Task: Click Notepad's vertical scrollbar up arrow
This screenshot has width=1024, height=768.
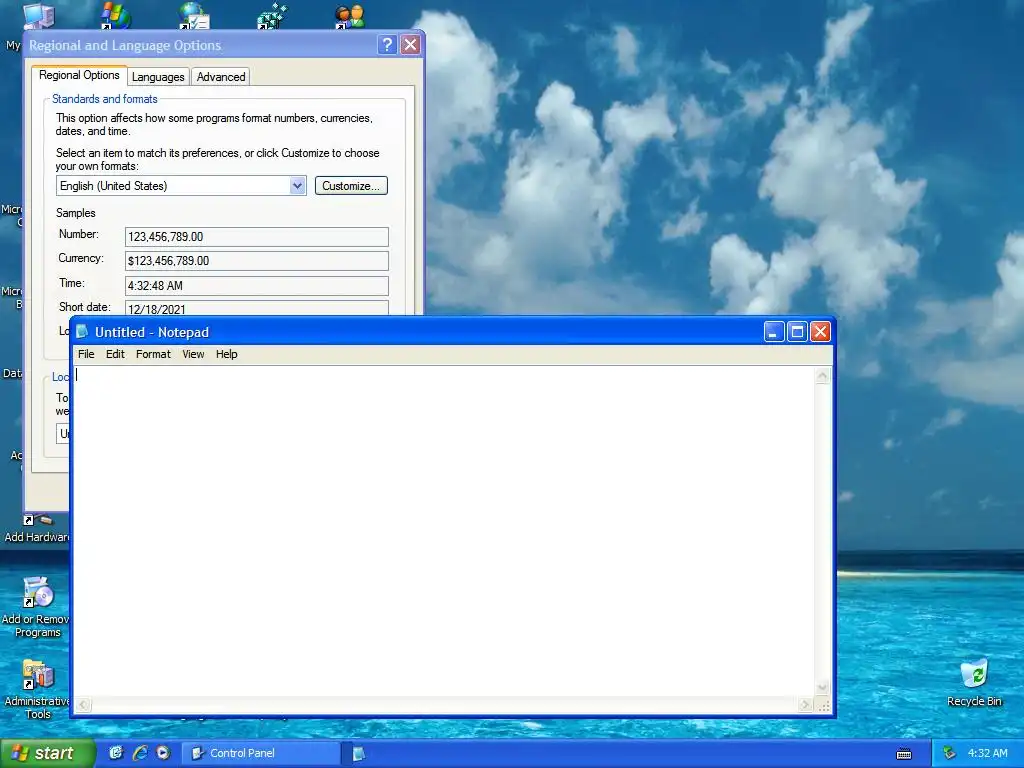Action: point(823,375)
